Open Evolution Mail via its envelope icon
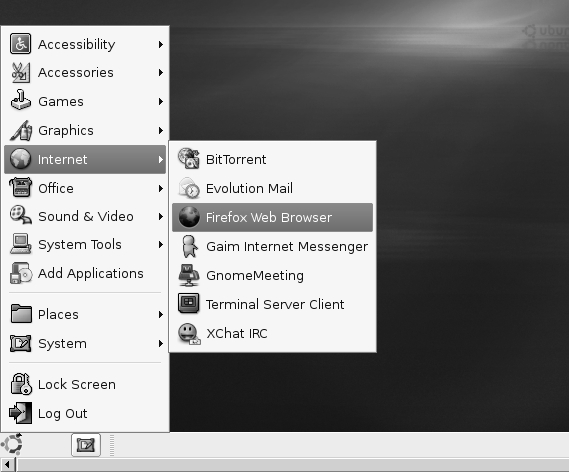 pyautogui.click(x=189, y=188)
